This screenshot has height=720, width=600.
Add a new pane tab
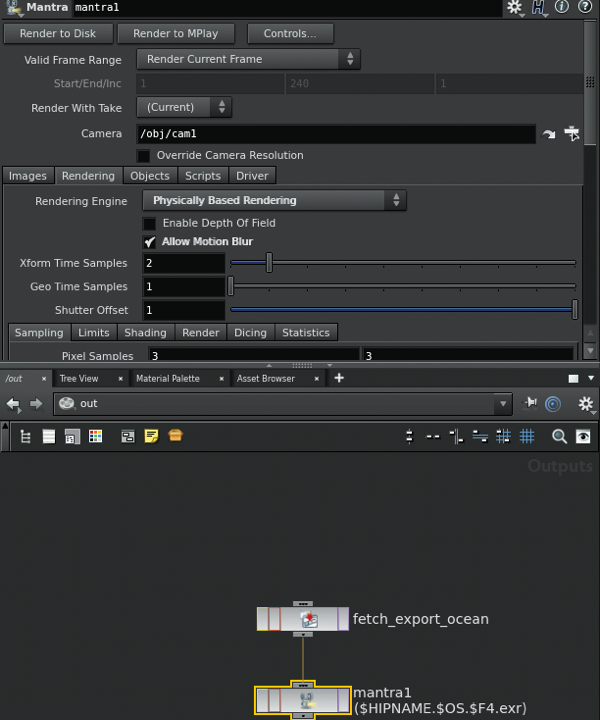(339, 378)
